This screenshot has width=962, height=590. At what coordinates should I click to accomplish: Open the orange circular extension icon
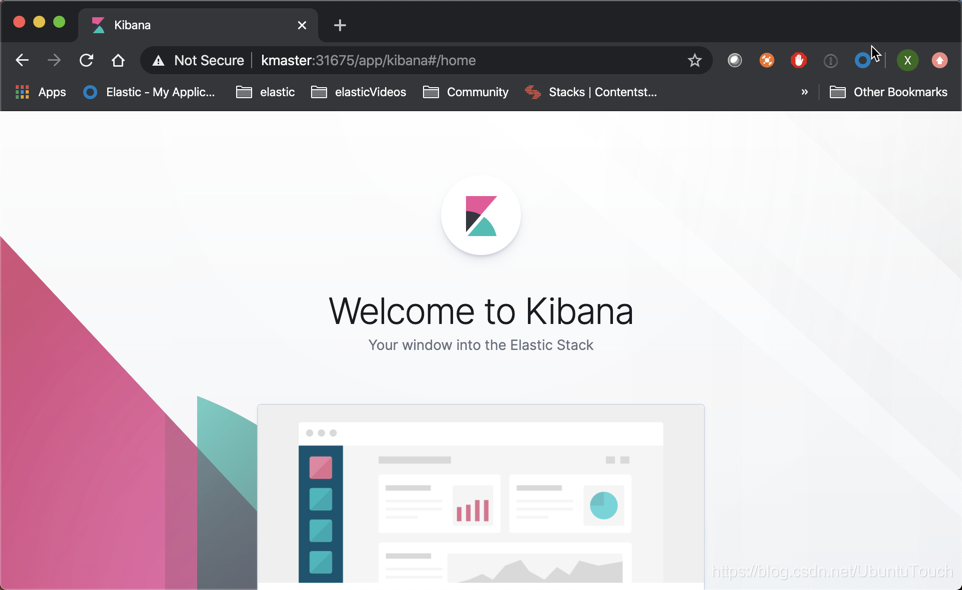click(x=766, y=60)
